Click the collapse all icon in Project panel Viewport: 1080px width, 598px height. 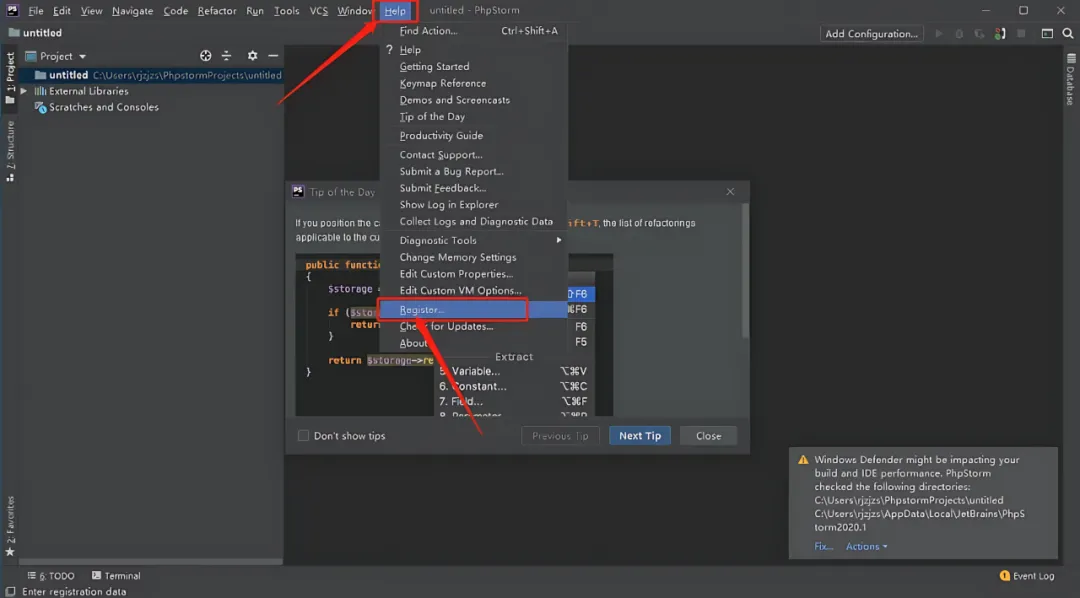(227, 56)
